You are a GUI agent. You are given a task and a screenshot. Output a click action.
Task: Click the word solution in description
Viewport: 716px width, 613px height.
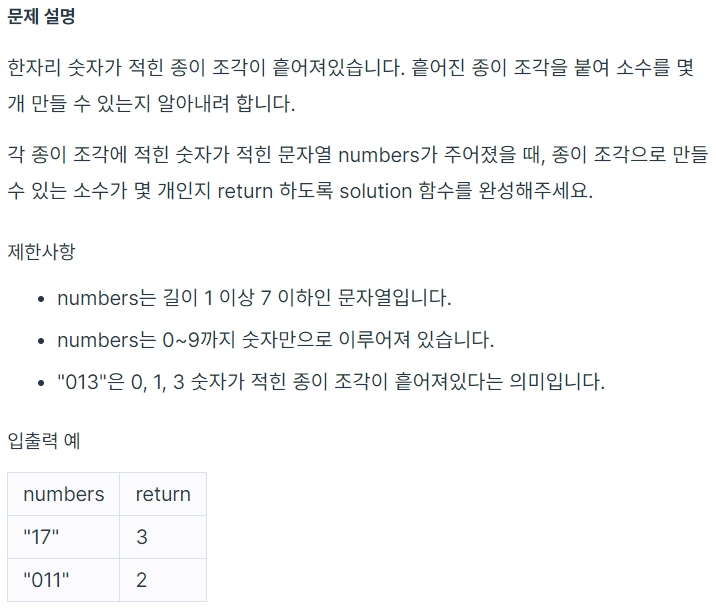click(376, 191)
